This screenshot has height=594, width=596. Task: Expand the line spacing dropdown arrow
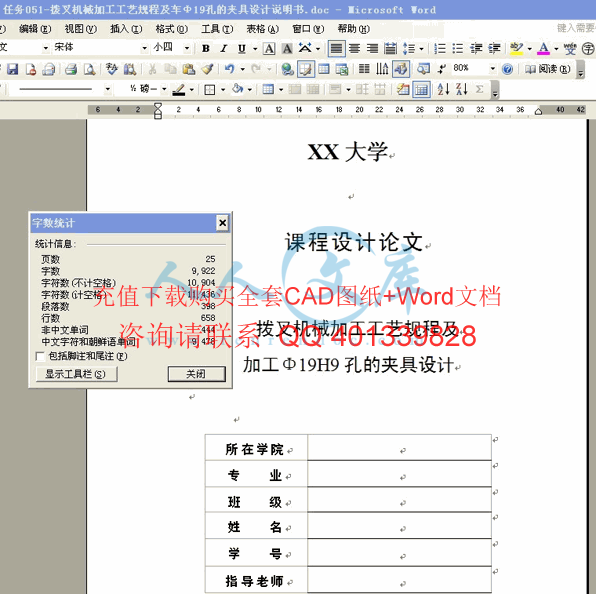point(421,49)
